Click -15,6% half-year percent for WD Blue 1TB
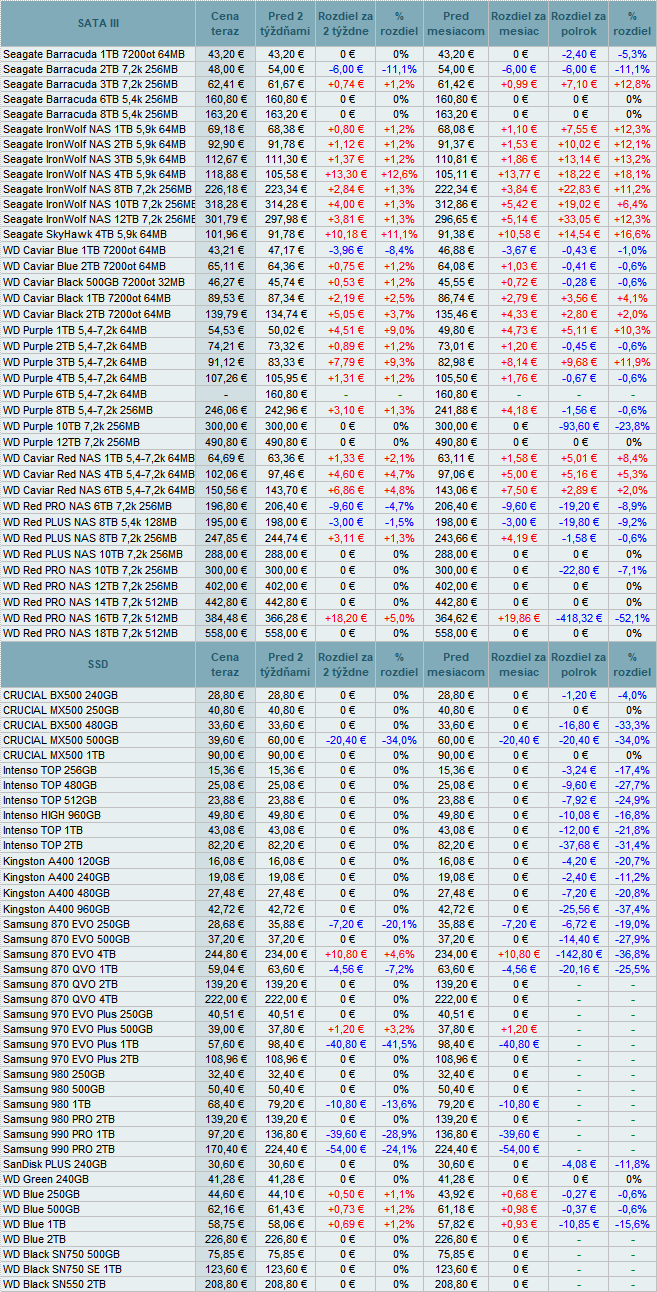This screenshot has width=657, height=1292. 632,1225
